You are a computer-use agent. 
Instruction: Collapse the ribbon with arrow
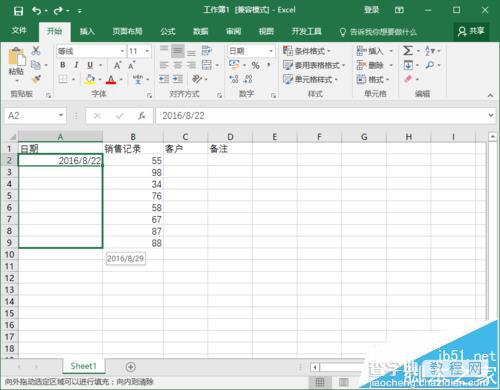click(490, 95)
